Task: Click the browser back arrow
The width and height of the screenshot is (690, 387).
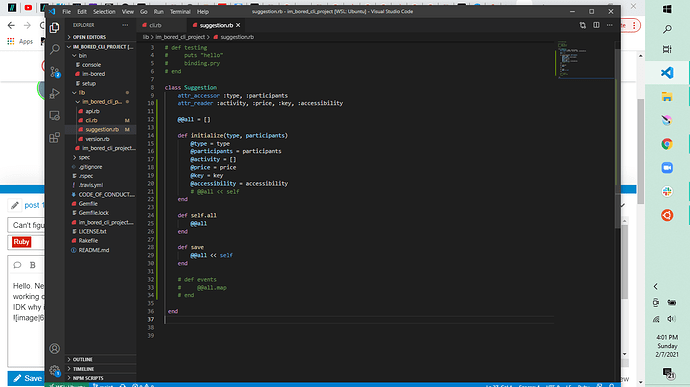Action: [x=11, y=26]
